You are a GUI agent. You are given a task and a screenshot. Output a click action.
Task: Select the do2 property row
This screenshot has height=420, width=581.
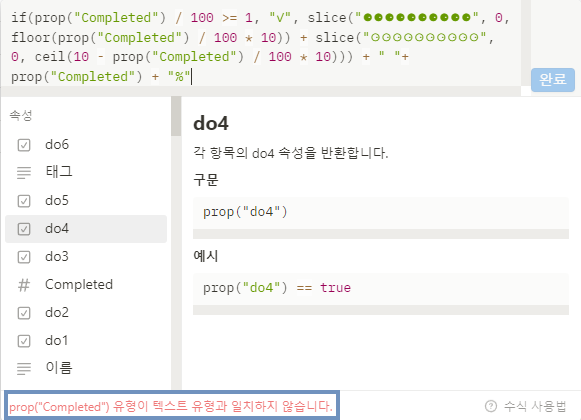(86, 312)
